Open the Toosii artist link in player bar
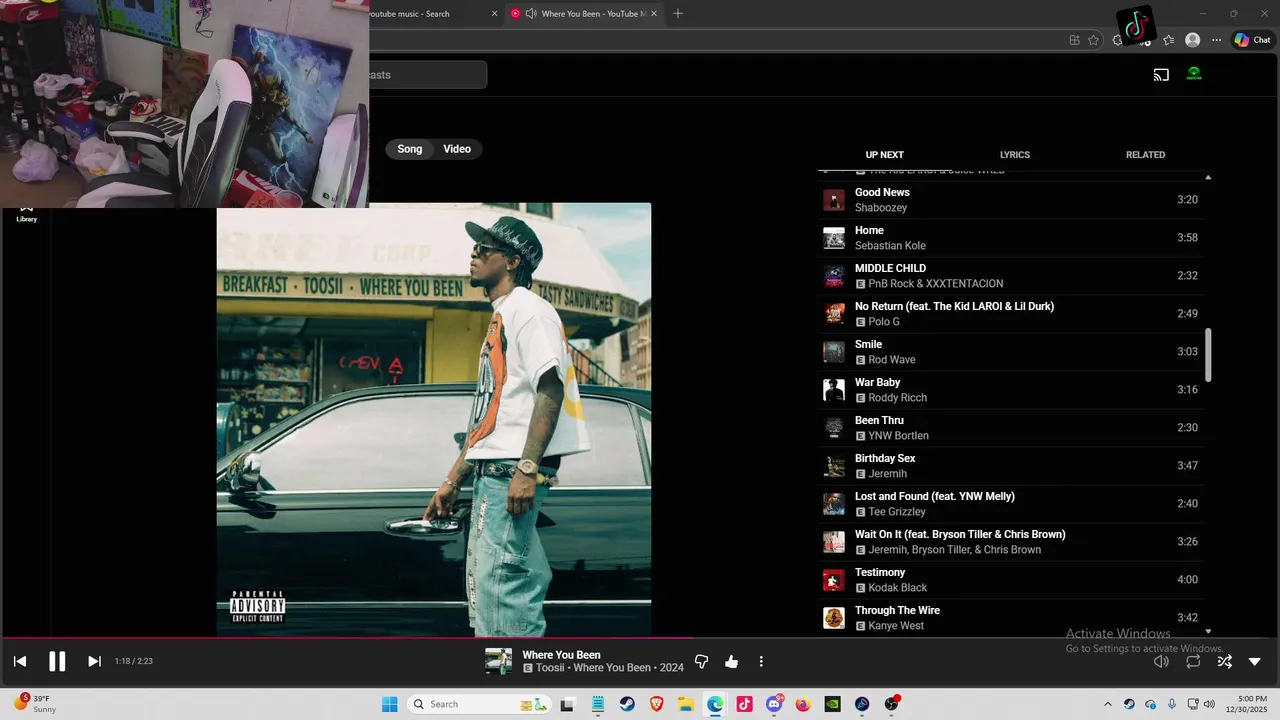1280x720 pixels. click(x=551, y=668)
